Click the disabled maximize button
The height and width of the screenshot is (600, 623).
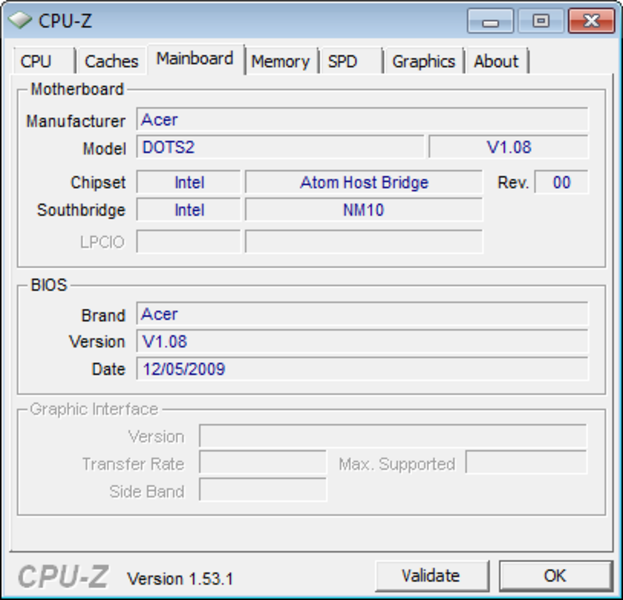[540, 21]
